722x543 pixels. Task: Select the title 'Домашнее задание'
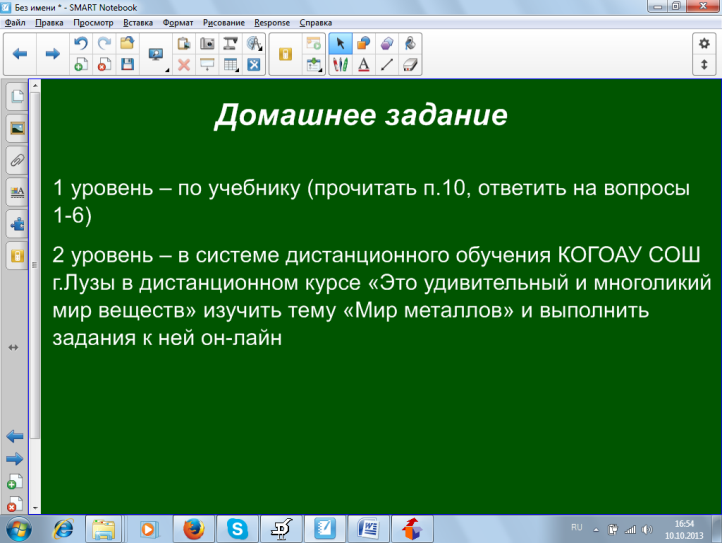[x=361, y=115]
